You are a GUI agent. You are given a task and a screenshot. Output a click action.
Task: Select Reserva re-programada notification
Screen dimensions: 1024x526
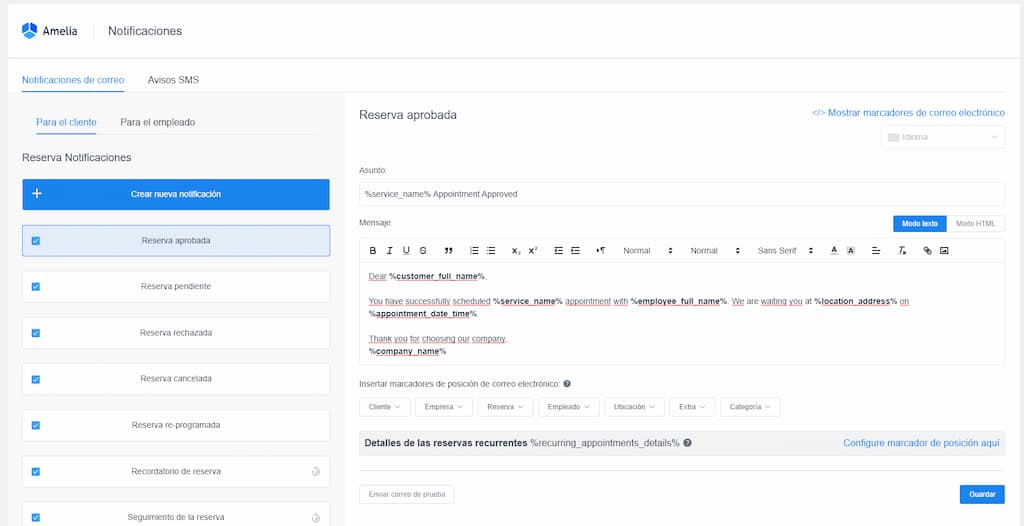pos(176,425)
